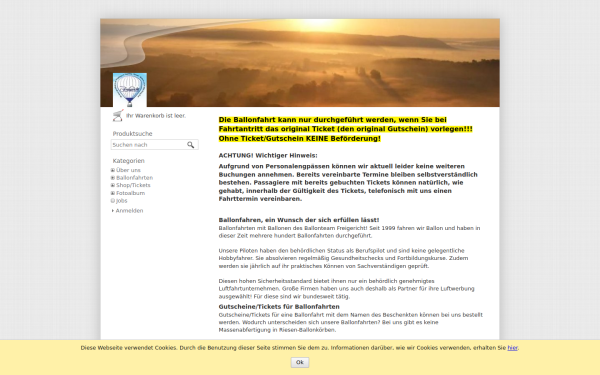The width and height of the screenshot is (600, 375).
Task: Click 'Gutscheine/Tickets für Ballonfahrten' heading
Action: (x=279, y=307)
